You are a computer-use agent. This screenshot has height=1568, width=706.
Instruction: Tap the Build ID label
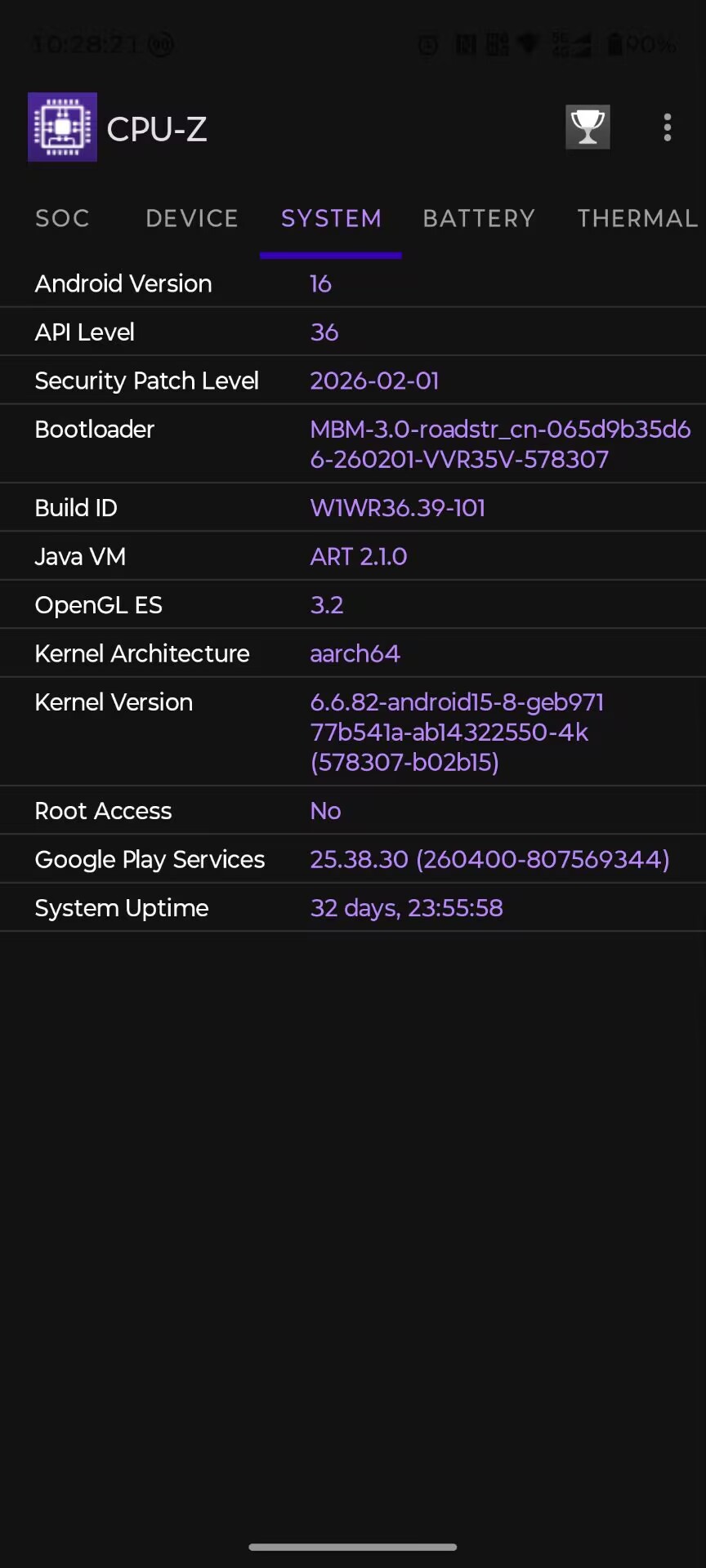76,508
